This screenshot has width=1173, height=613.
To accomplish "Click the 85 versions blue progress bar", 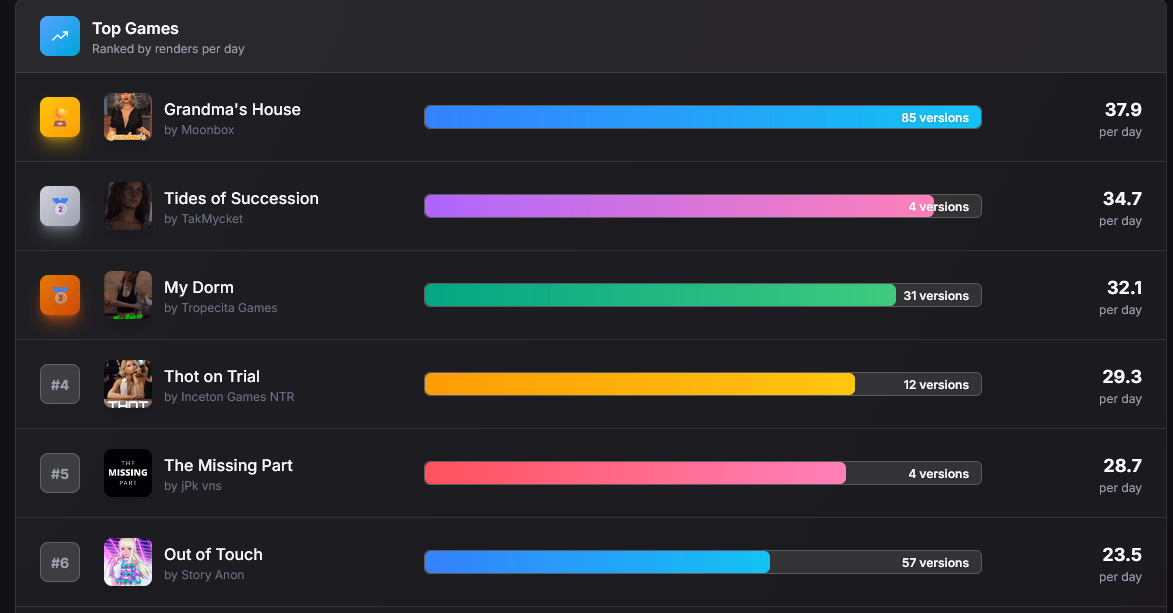I will [x=660, y=117].
